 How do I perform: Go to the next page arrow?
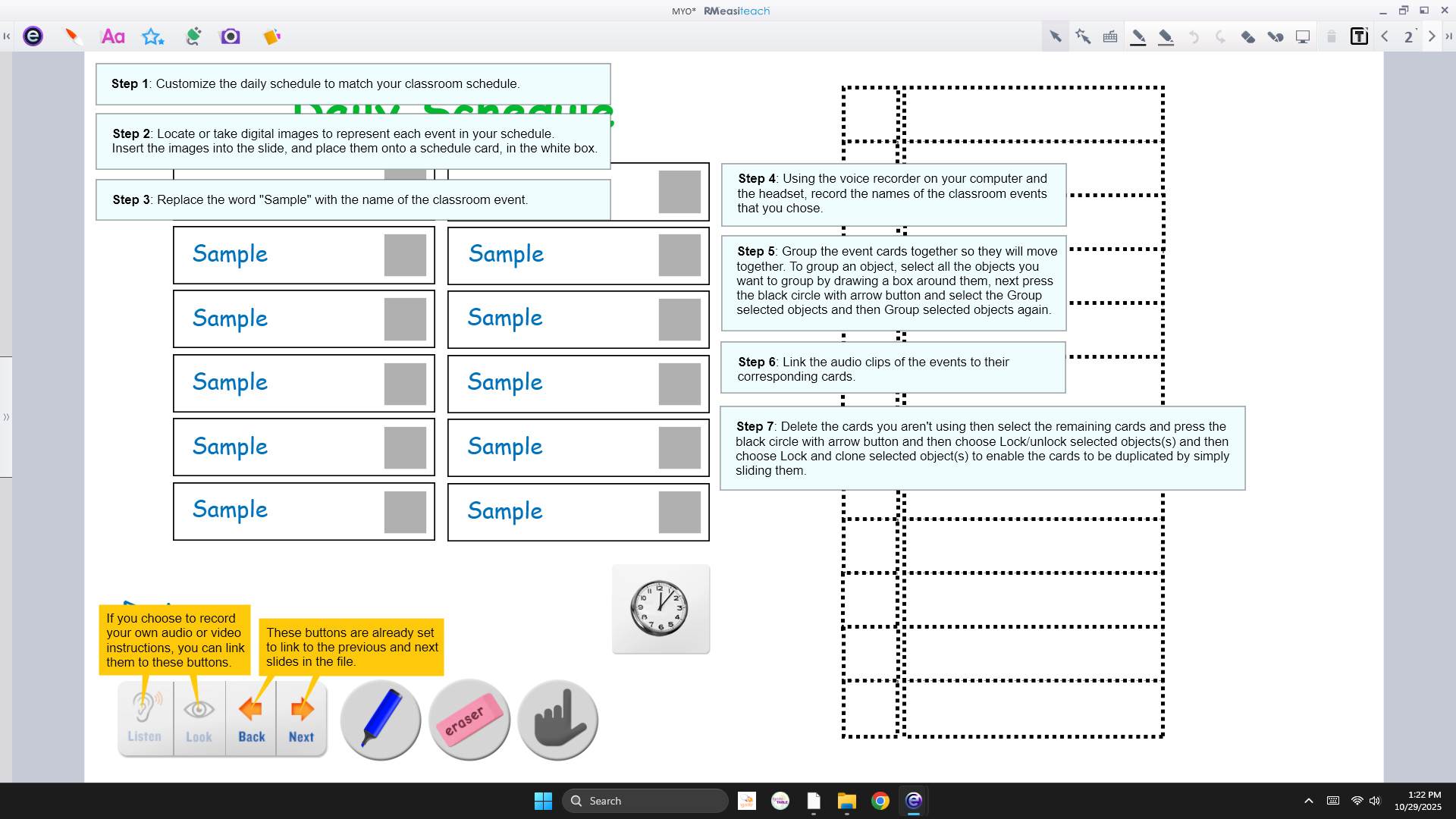point(1432,36)
